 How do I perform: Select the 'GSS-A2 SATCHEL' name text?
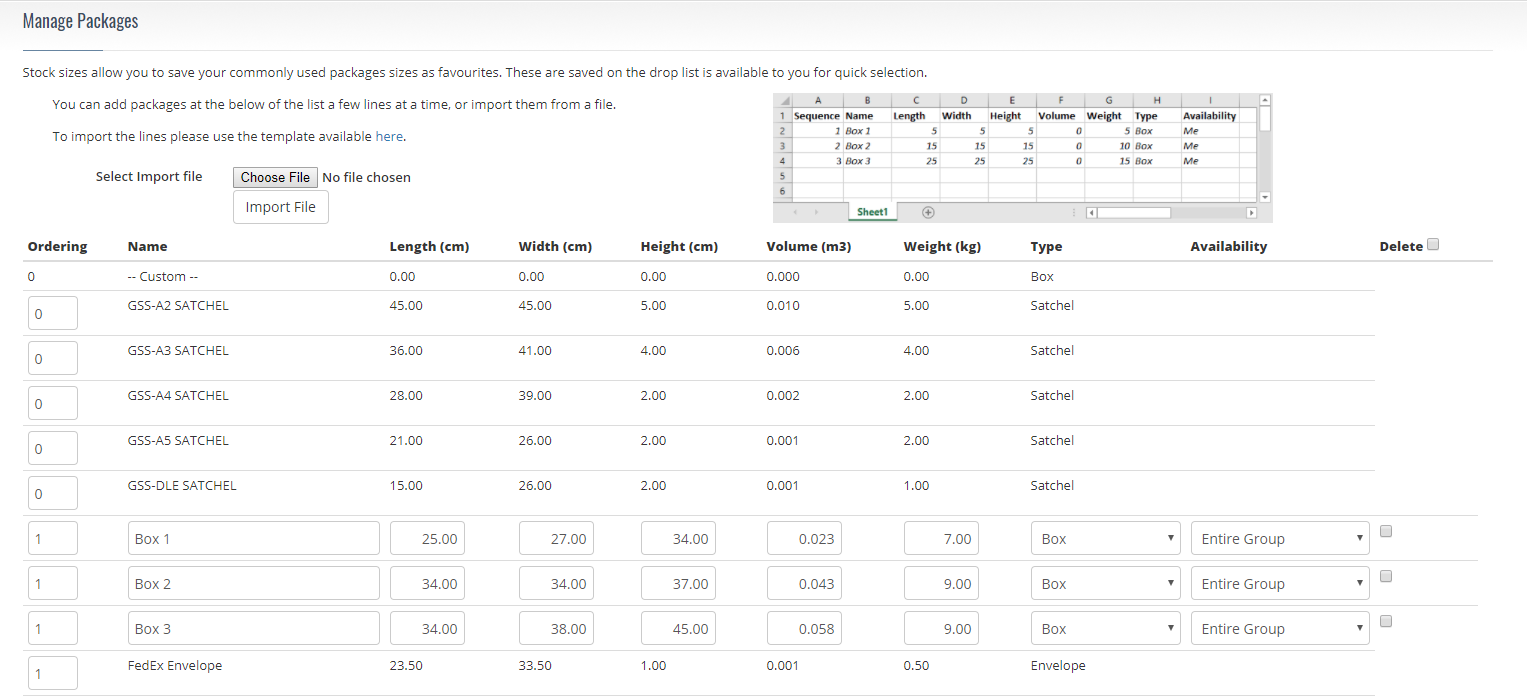click(x=178, y=305)
